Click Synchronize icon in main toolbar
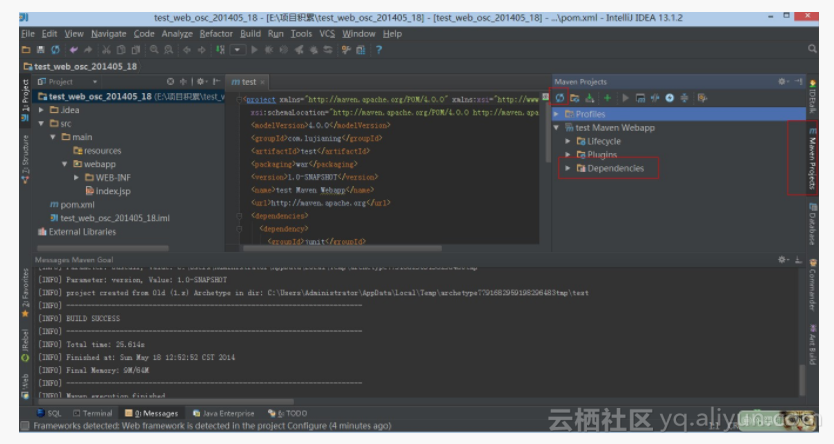 [x=55, y=50]
